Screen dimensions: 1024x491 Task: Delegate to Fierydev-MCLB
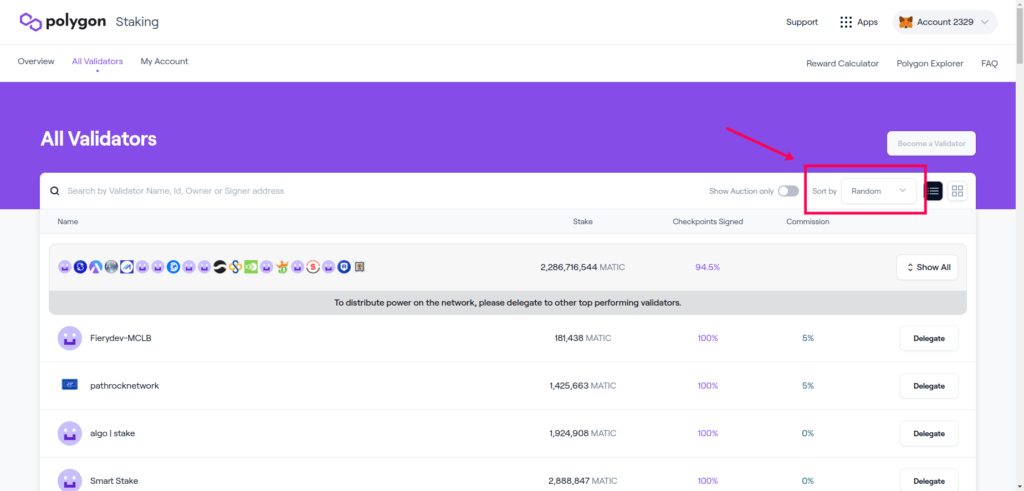(x=929, y=338)
